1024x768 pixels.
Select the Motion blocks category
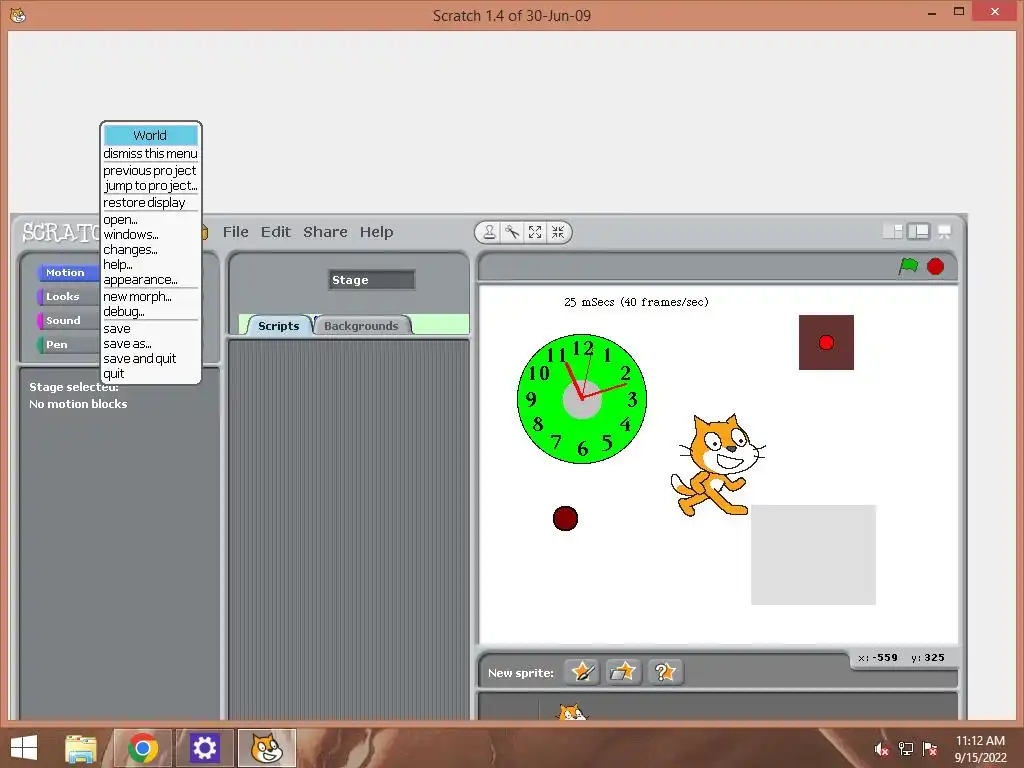tap(68, 272)
